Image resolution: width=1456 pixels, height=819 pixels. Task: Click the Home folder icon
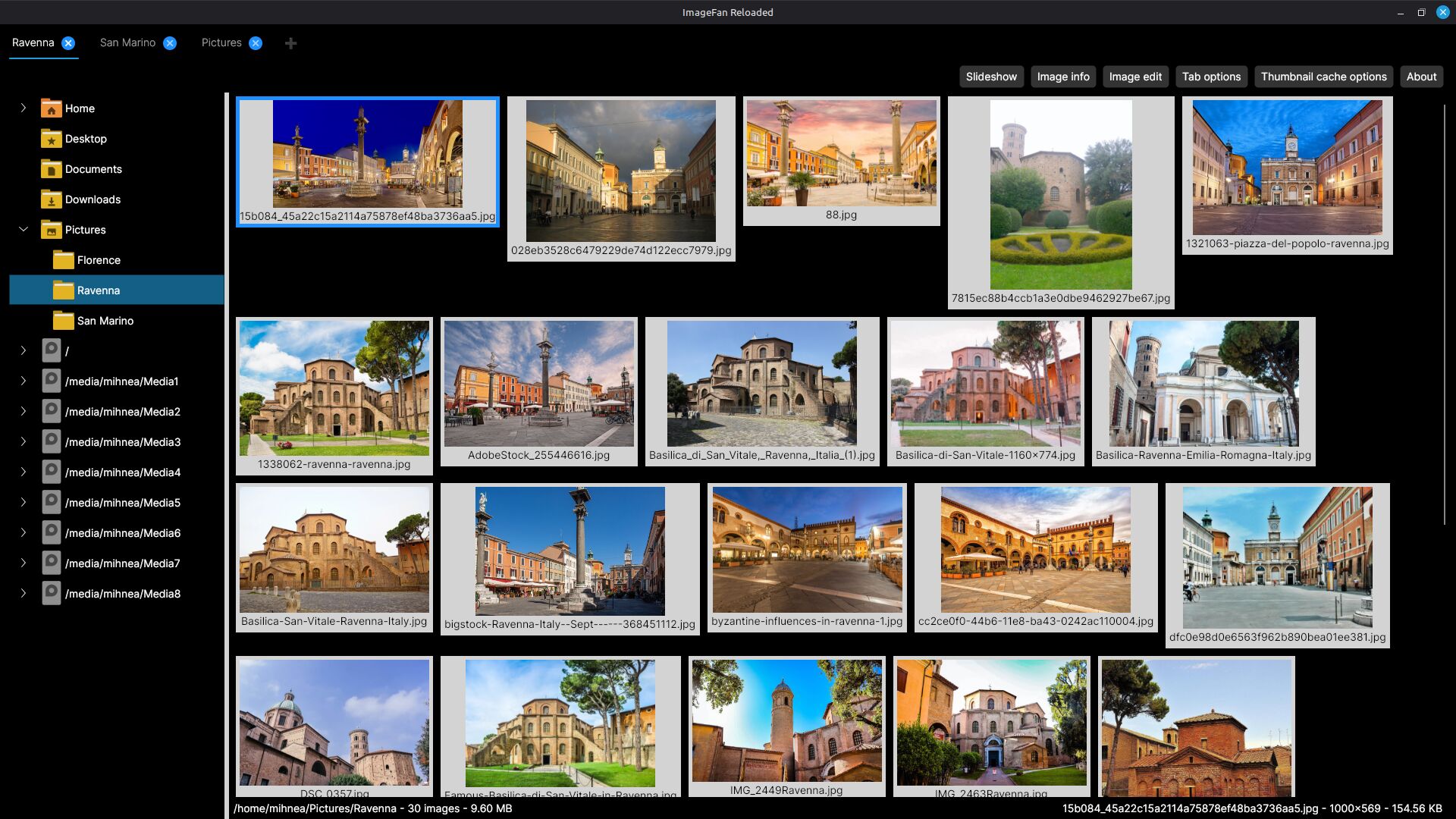point(51,108)
